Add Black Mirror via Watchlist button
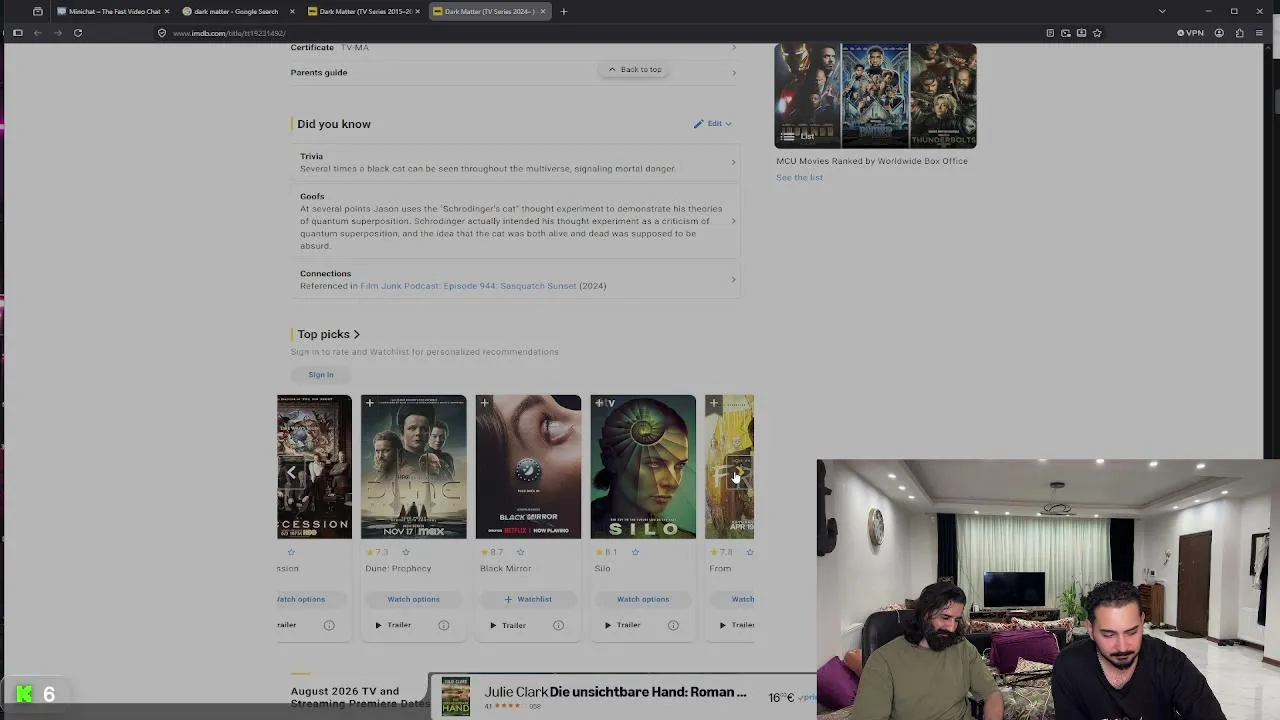Image resolution: width=1280 pixels, height=720 pixels. point(528,599)
